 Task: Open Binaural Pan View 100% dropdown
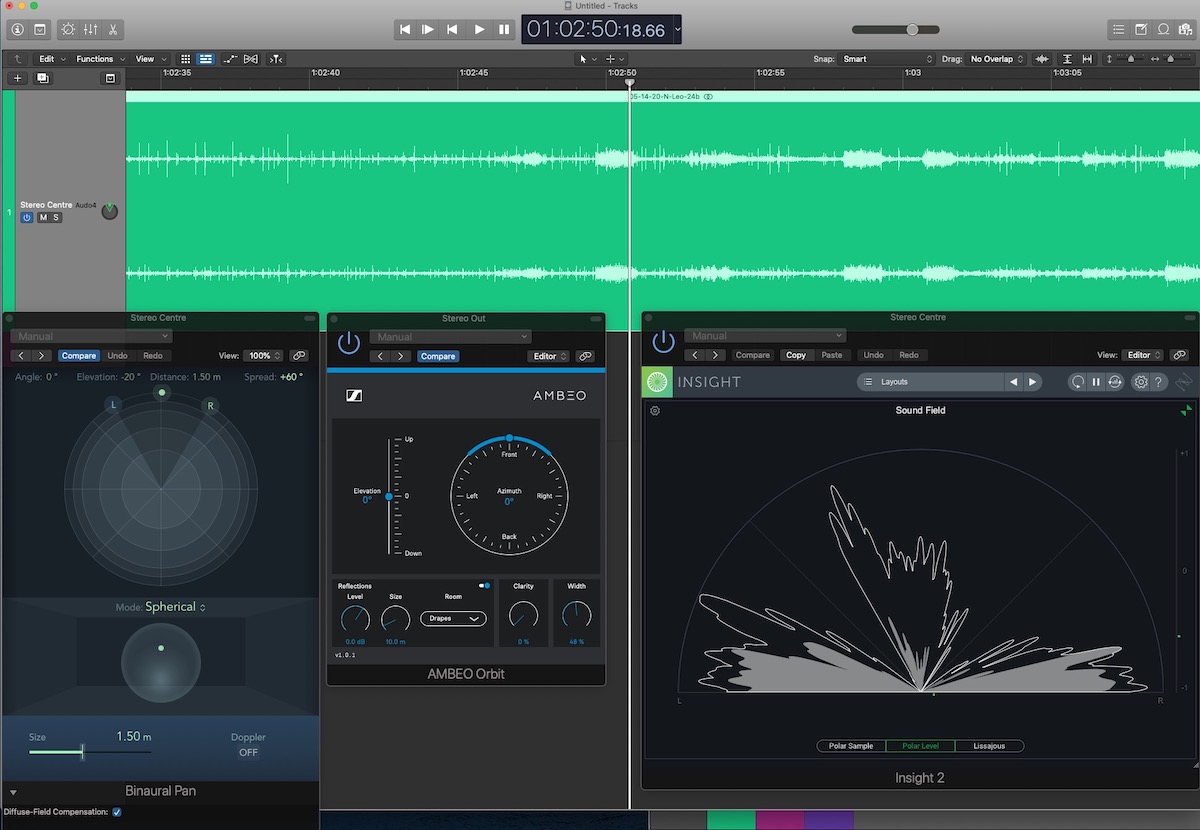(x=265, y=355)
